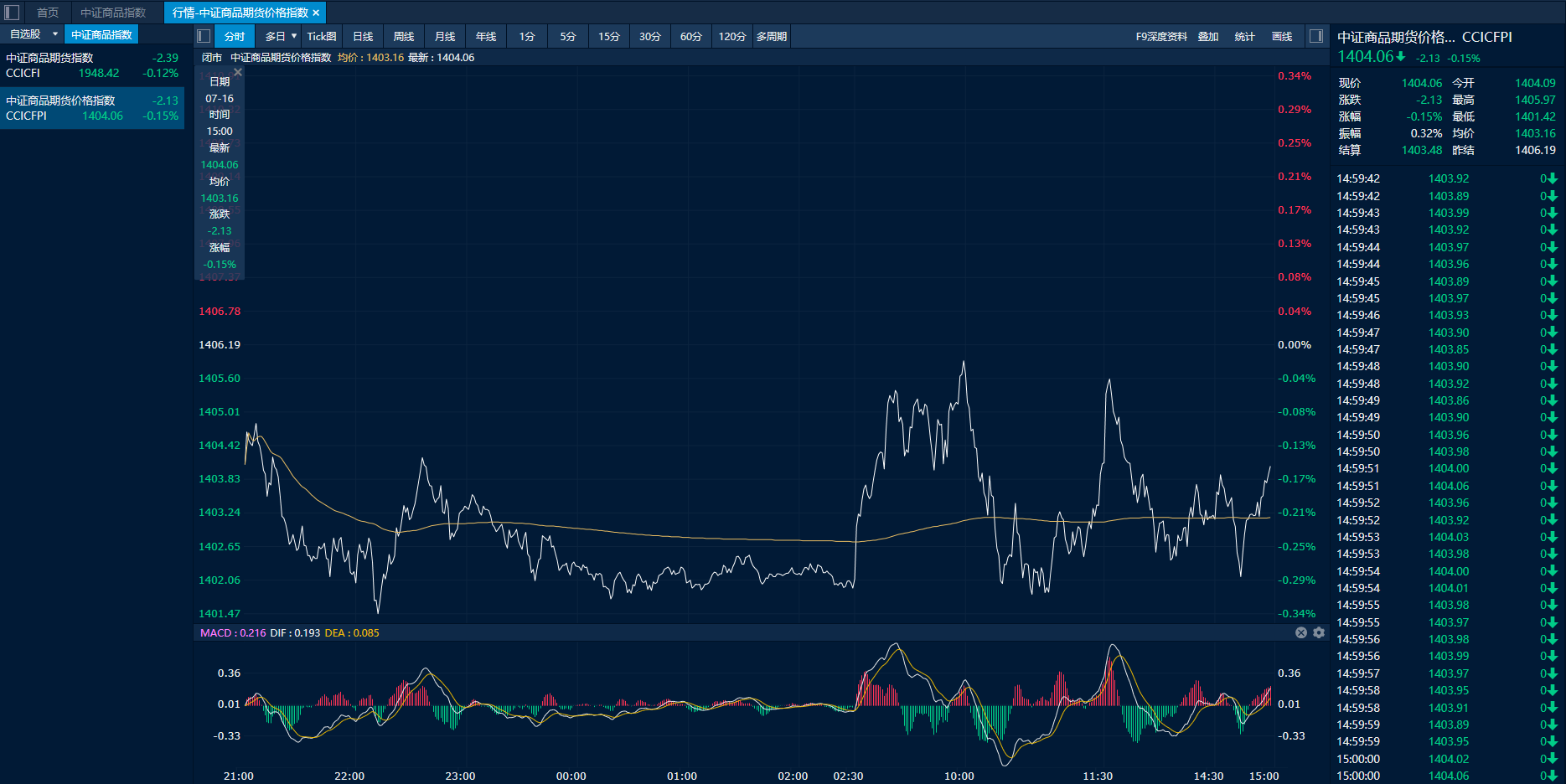The width and height of the screenshot is (1566, 784).
Task: Select the 自选股 list tab
Action: [x=25, y=34]
